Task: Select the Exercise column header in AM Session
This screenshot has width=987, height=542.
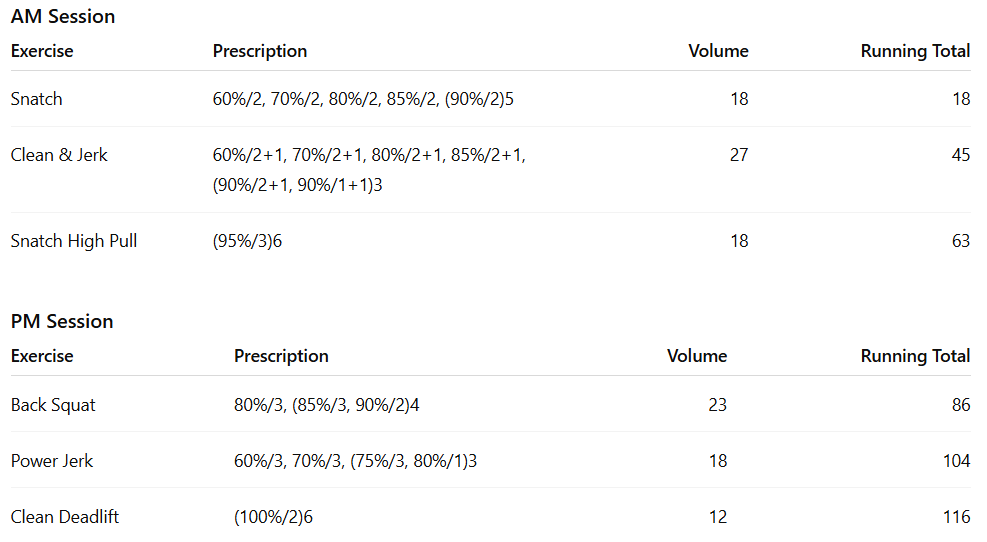Action: 42,51
